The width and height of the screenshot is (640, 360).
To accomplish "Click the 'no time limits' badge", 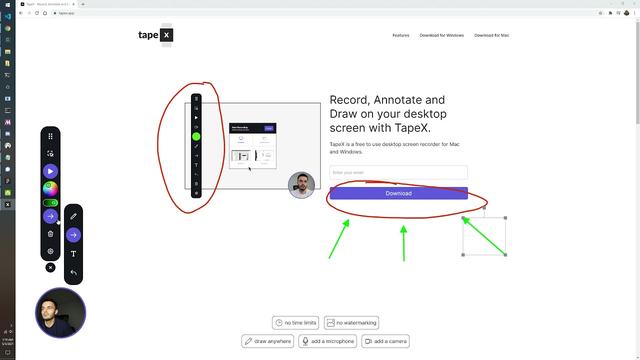I will click(x=295, y=322).
